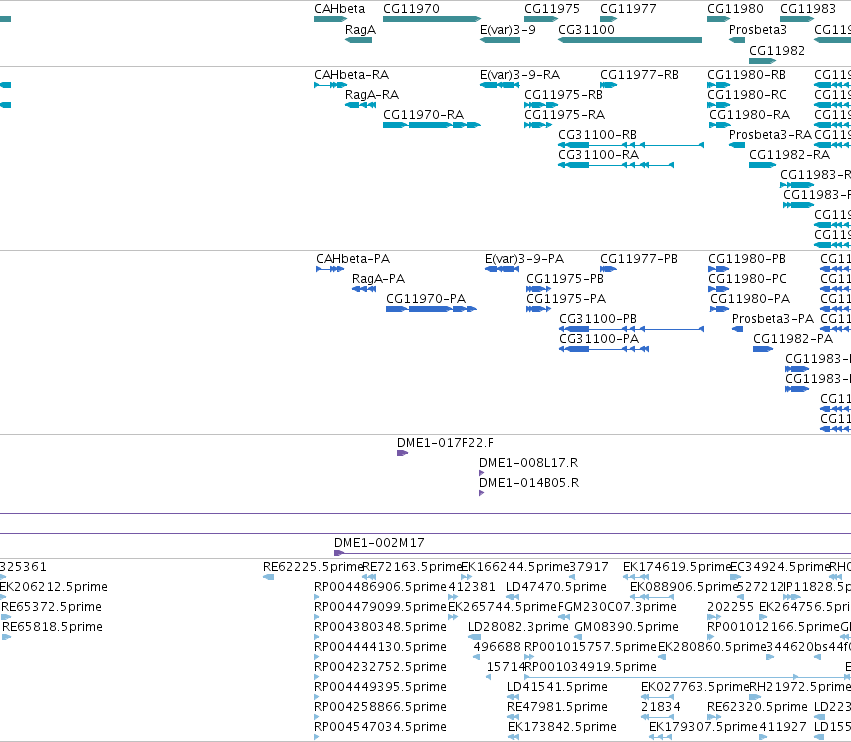Open EST RP004479099.5prime
851x742 pixels.
click(317, 617)
